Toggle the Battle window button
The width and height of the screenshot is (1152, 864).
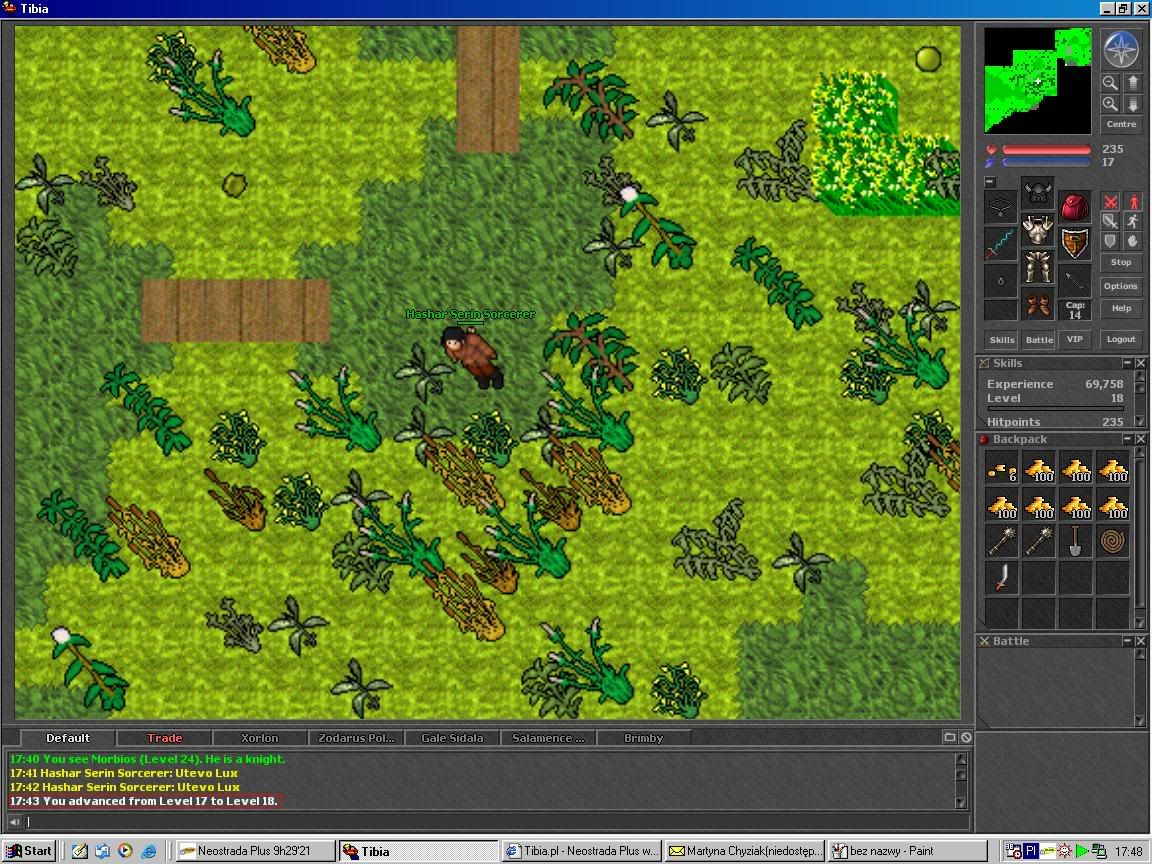pyautogui.click(x=1039, y=339)
